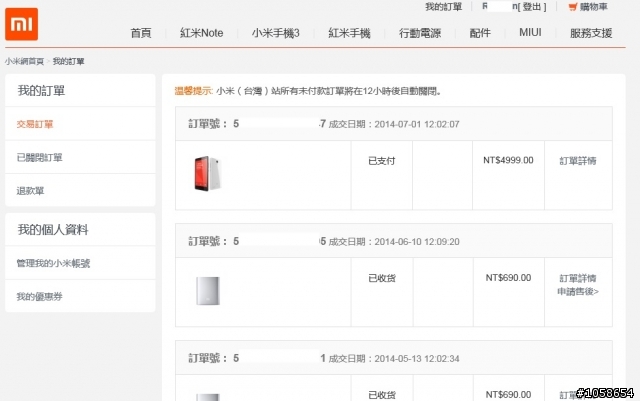
Task: Click 我的訂單 link in top bar
Action: point(444,7)
